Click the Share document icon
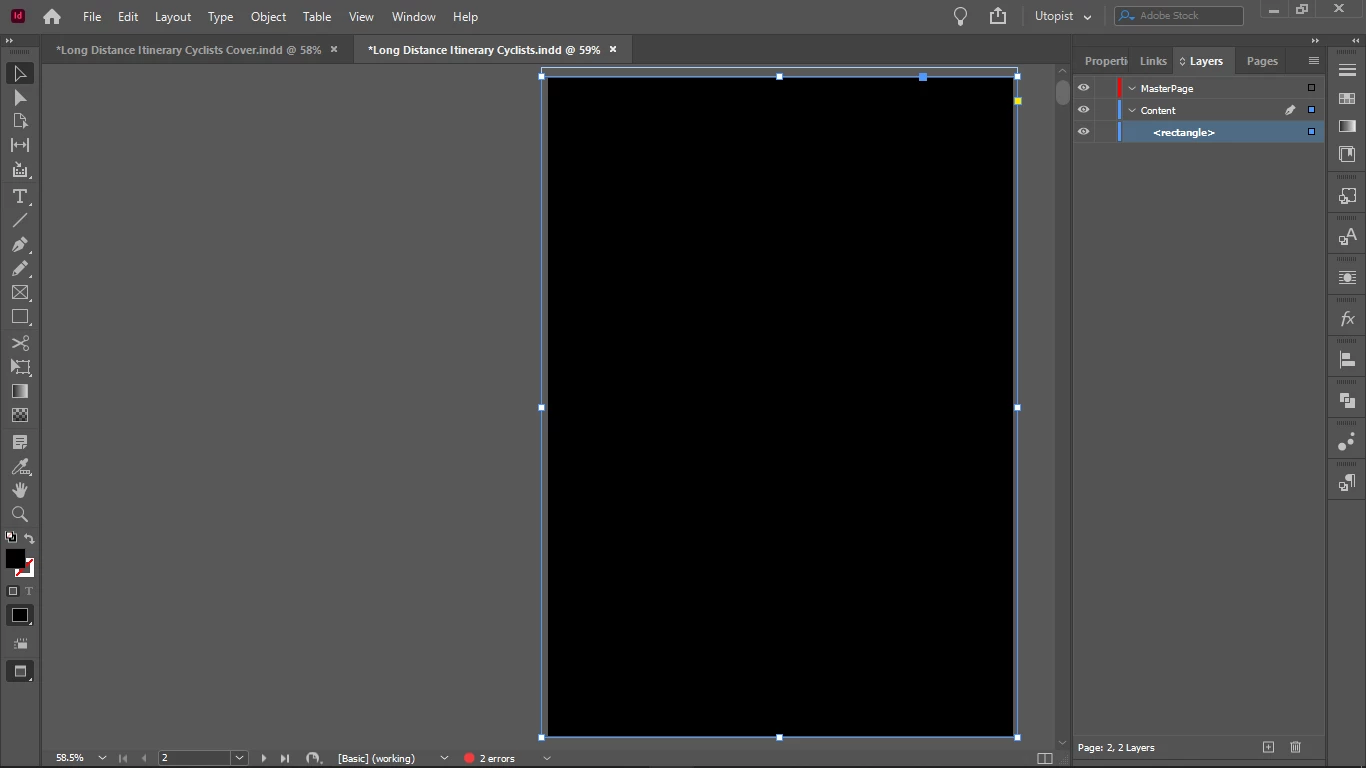The image size is (1366, 768). (997, 16)
